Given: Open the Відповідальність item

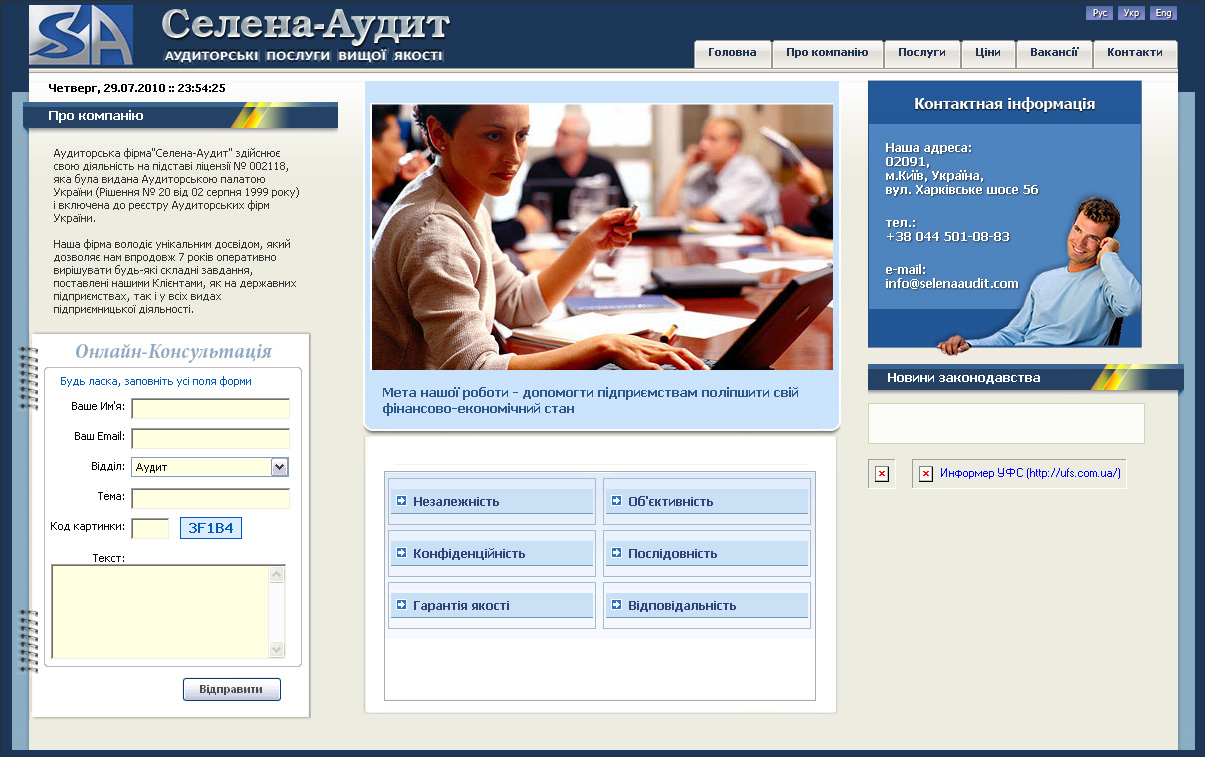Looking at the screenshot, I should point(706,605).
